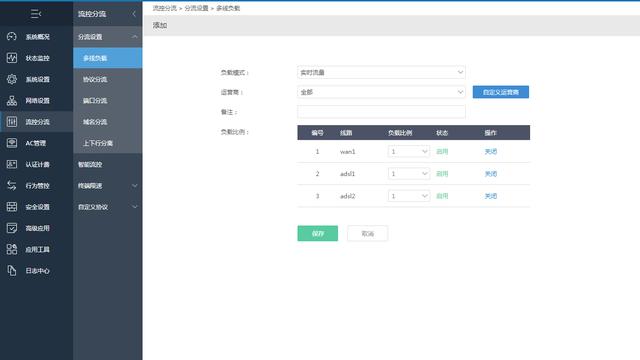
Task: Focus the 备注 text input field
Action: tap(381, 112)
